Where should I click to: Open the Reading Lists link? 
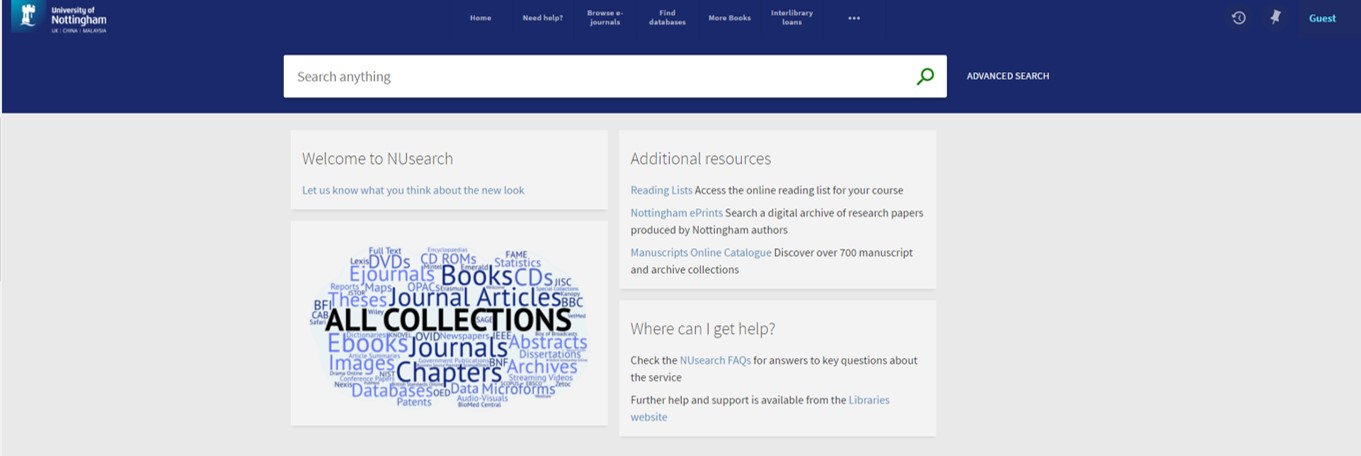(x=661, y=190)
